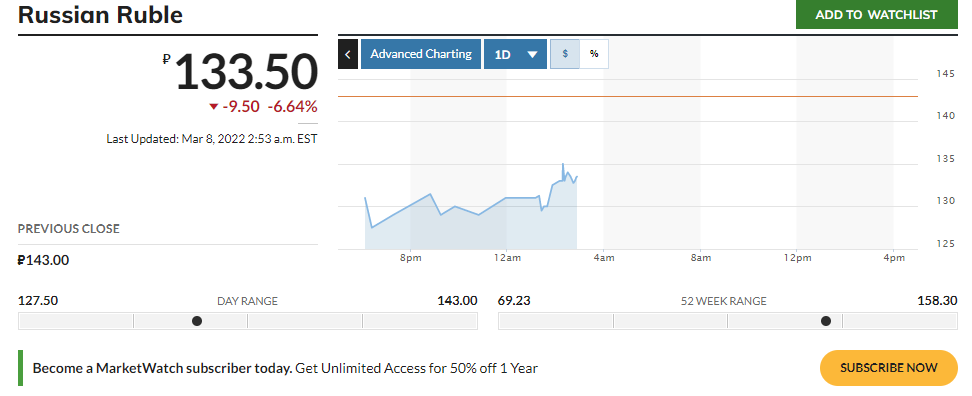Click the MarketWatch subscriber offer text

coord(285,368)
